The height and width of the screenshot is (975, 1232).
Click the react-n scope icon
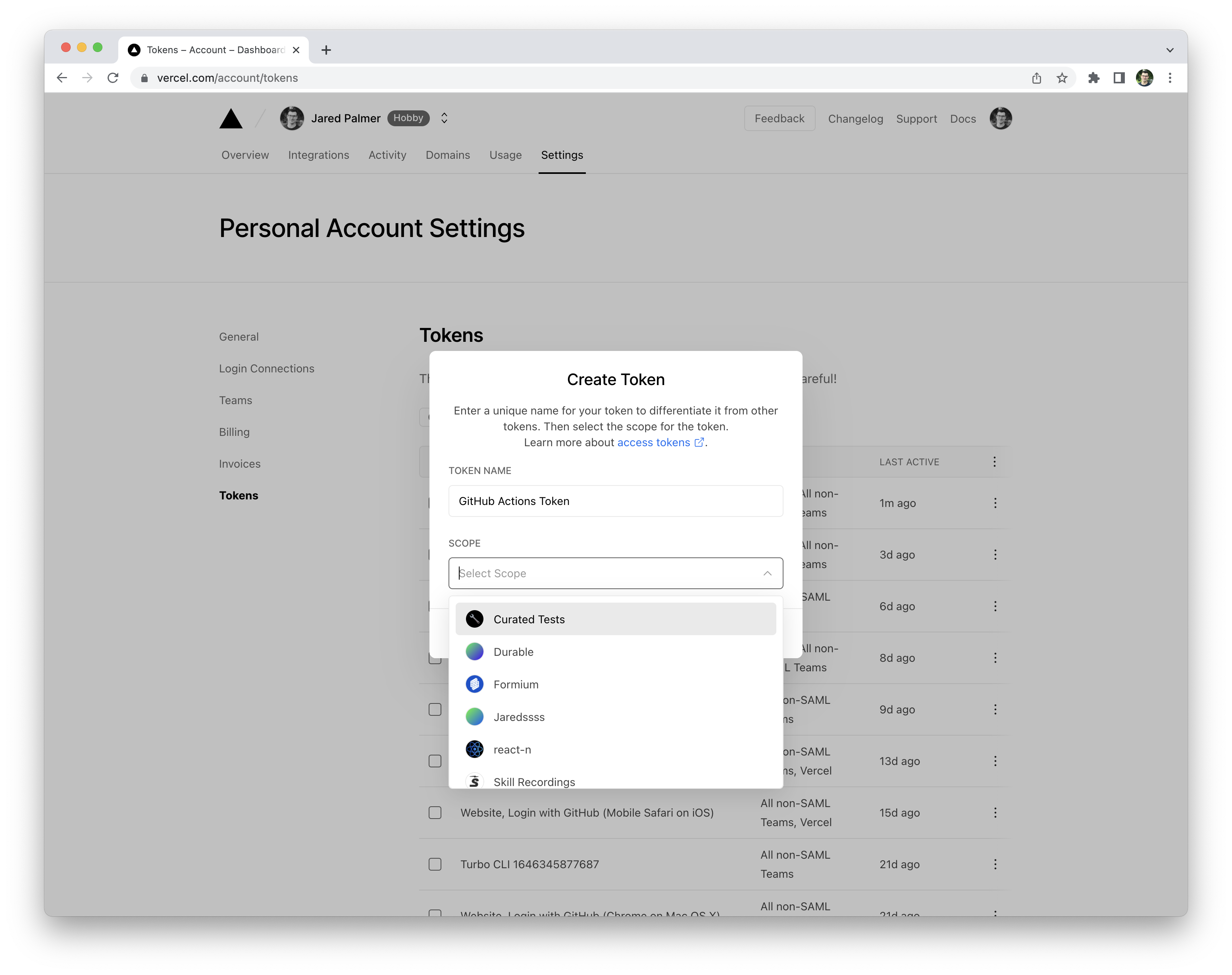[x=475, y=749]
